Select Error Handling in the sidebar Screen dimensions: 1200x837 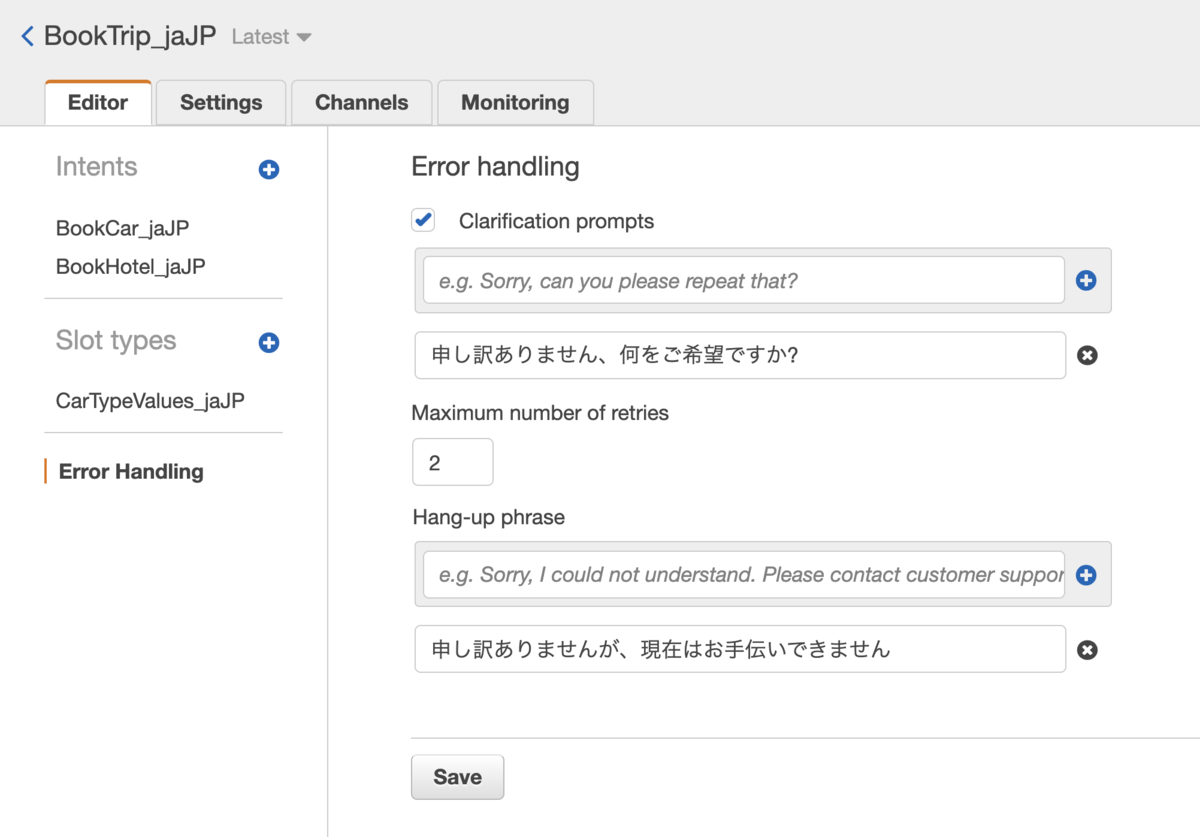(x=131, y=472)
